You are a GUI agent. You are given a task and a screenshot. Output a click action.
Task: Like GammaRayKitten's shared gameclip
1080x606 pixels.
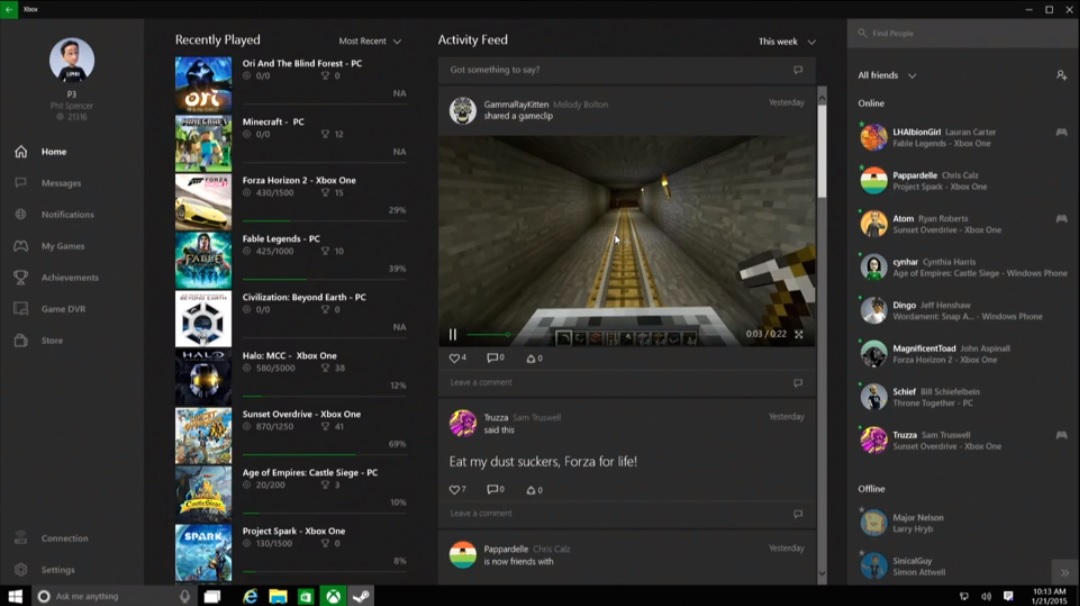(x=457, y=358)
